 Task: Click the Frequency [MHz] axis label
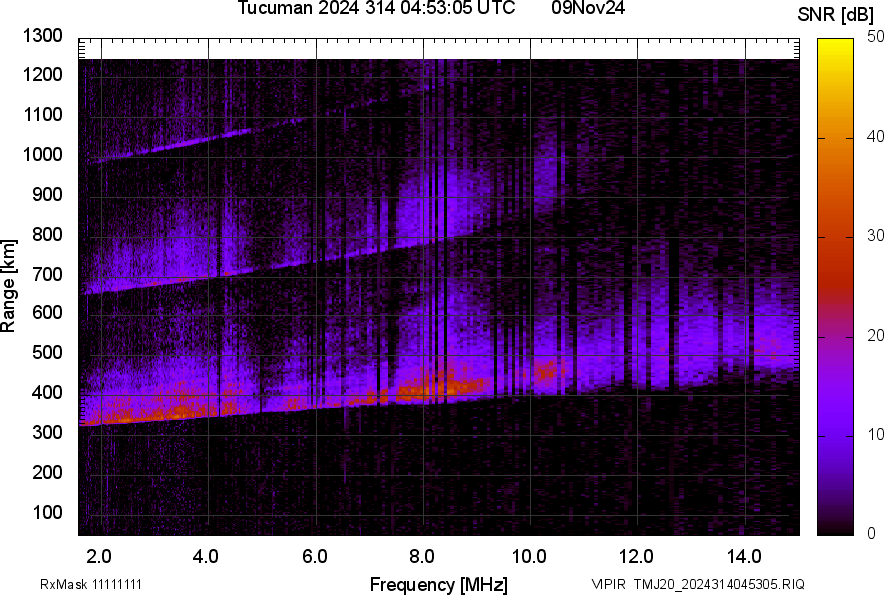(439, 584)
